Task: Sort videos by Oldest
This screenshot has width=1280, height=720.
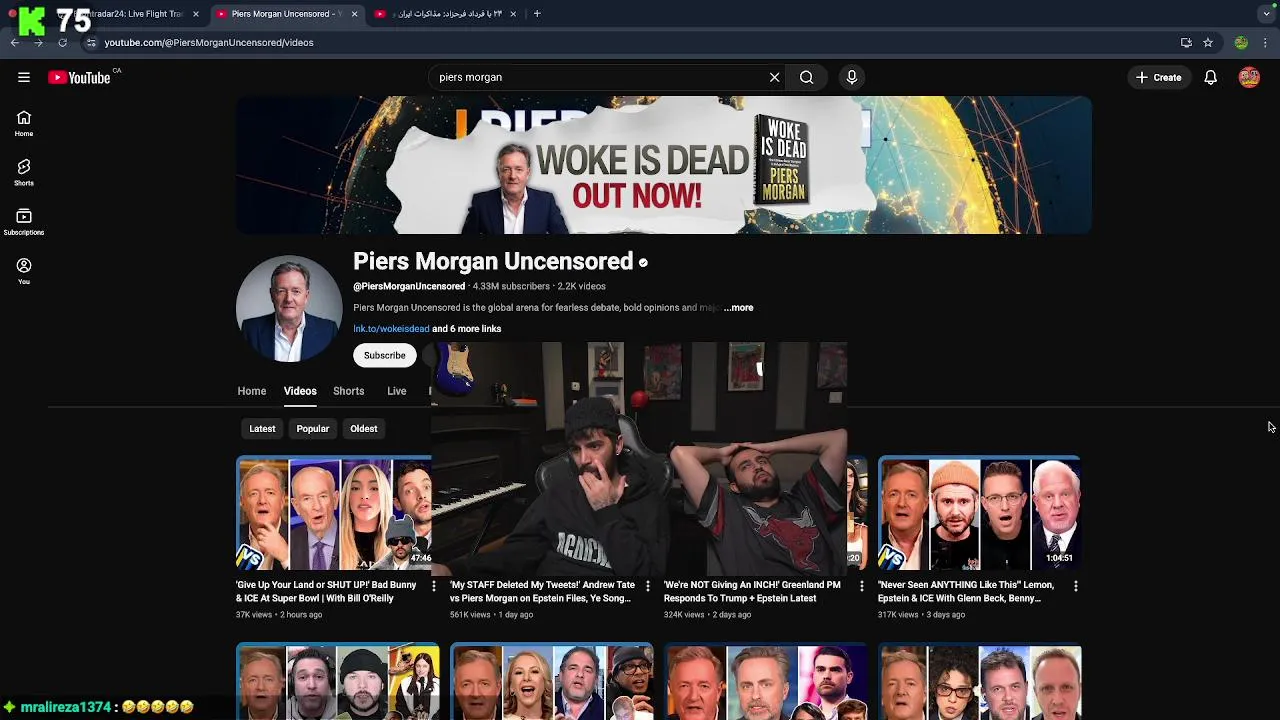Action: 364,429
